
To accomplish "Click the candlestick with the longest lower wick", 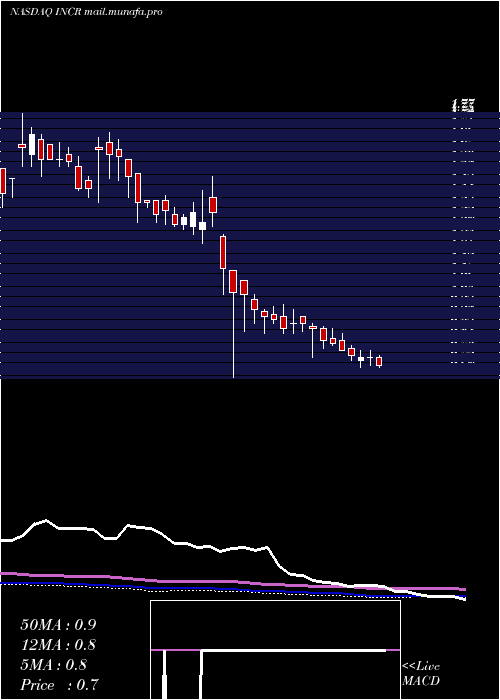I will [233, 324].
